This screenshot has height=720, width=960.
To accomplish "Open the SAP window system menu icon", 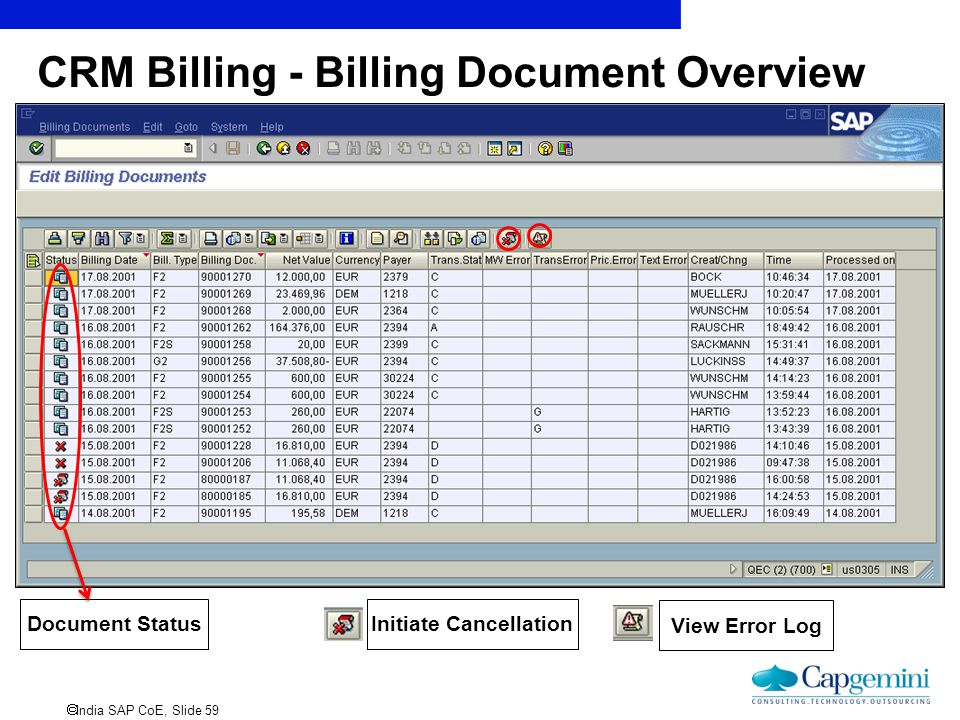I will pos(28,113).
